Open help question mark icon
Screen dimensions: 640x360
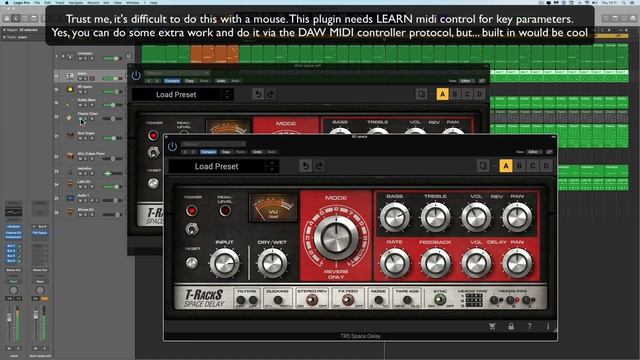[x=529, y=326]
